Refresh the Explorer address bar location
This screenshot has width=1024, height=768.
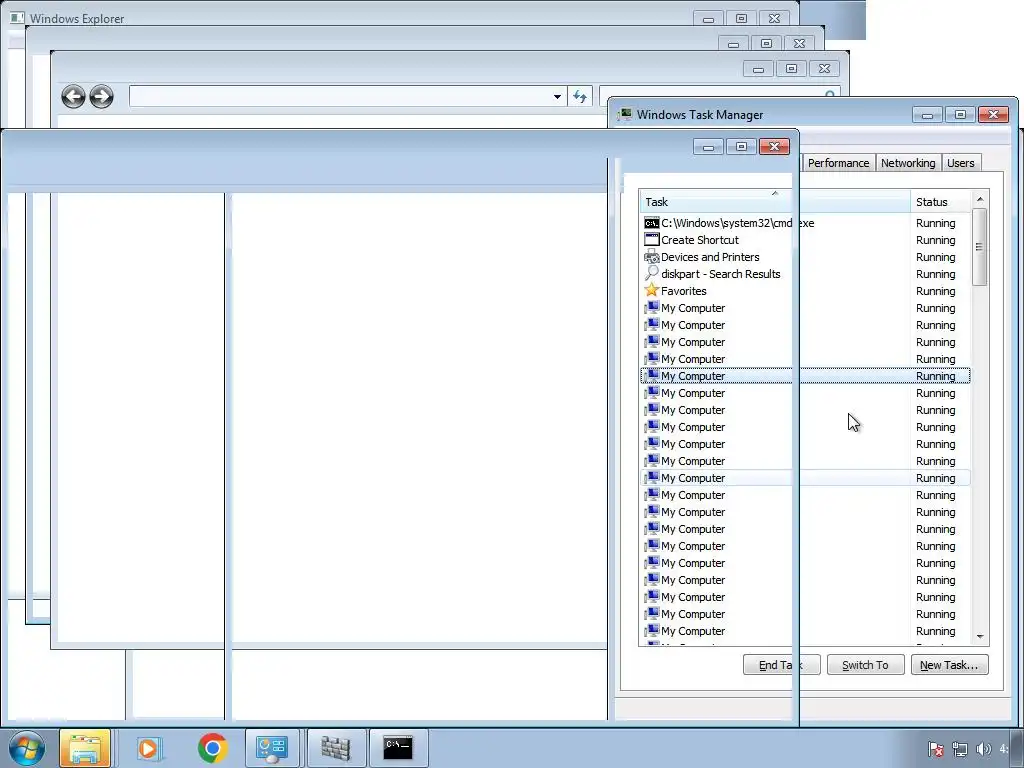pyautogui.click(x=580, y=97)
